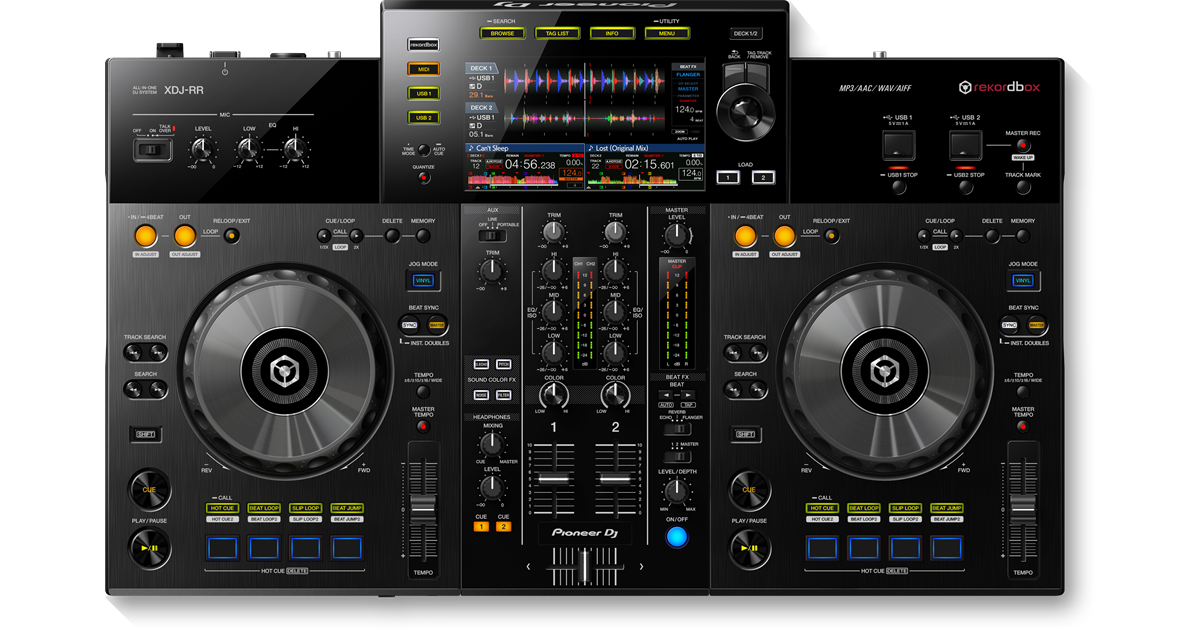The height and width of the screenshot is (630, 1200).
Task: Select the left deck SLIP LOOP pad mode
Action: (305, 508)
